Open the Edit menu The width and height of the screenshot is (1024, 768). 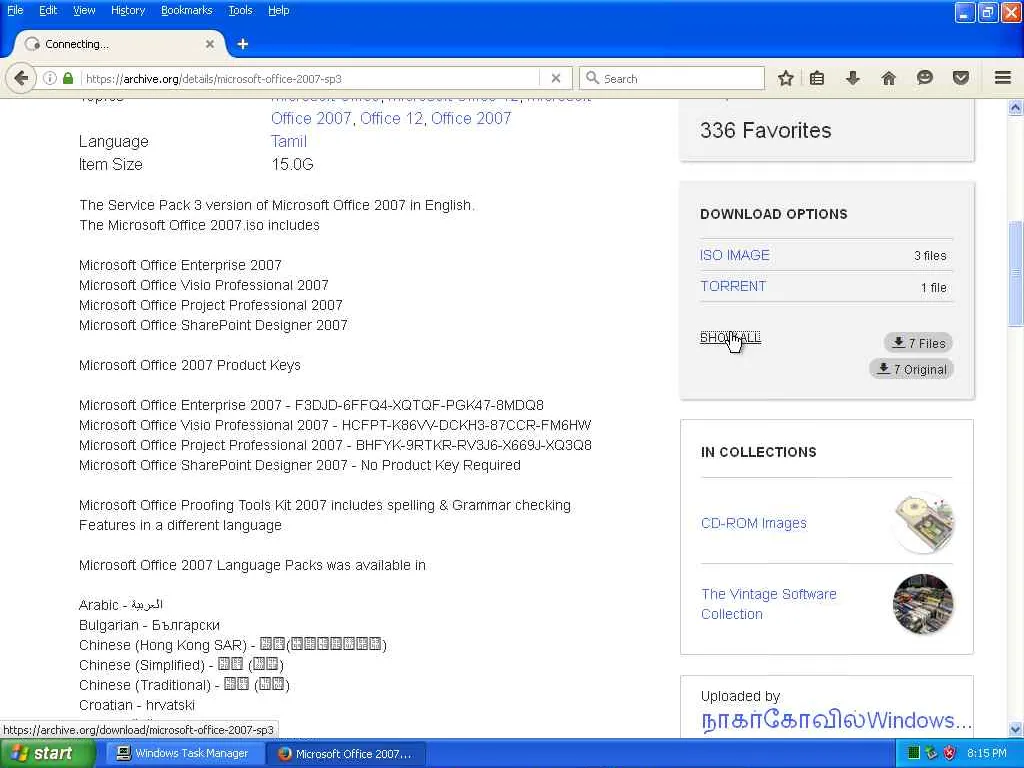[48, 10]
